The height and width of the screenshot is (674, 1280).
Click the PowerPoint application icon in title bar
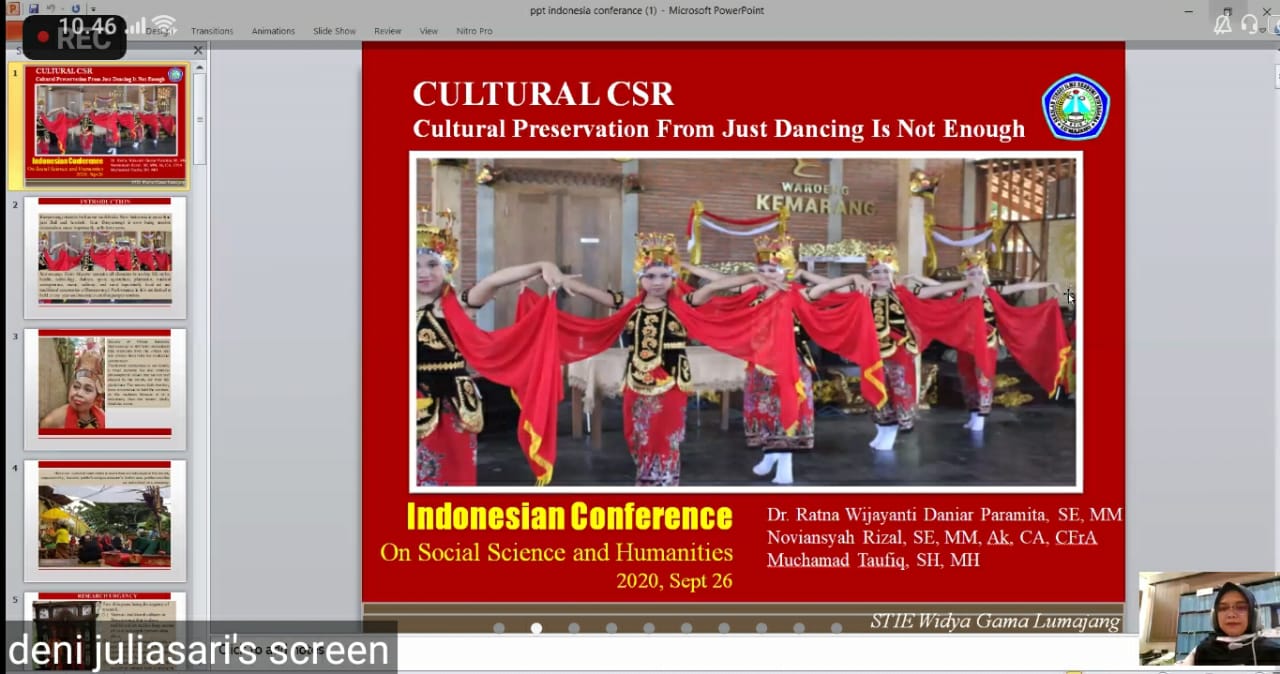[x=13, y=9]
